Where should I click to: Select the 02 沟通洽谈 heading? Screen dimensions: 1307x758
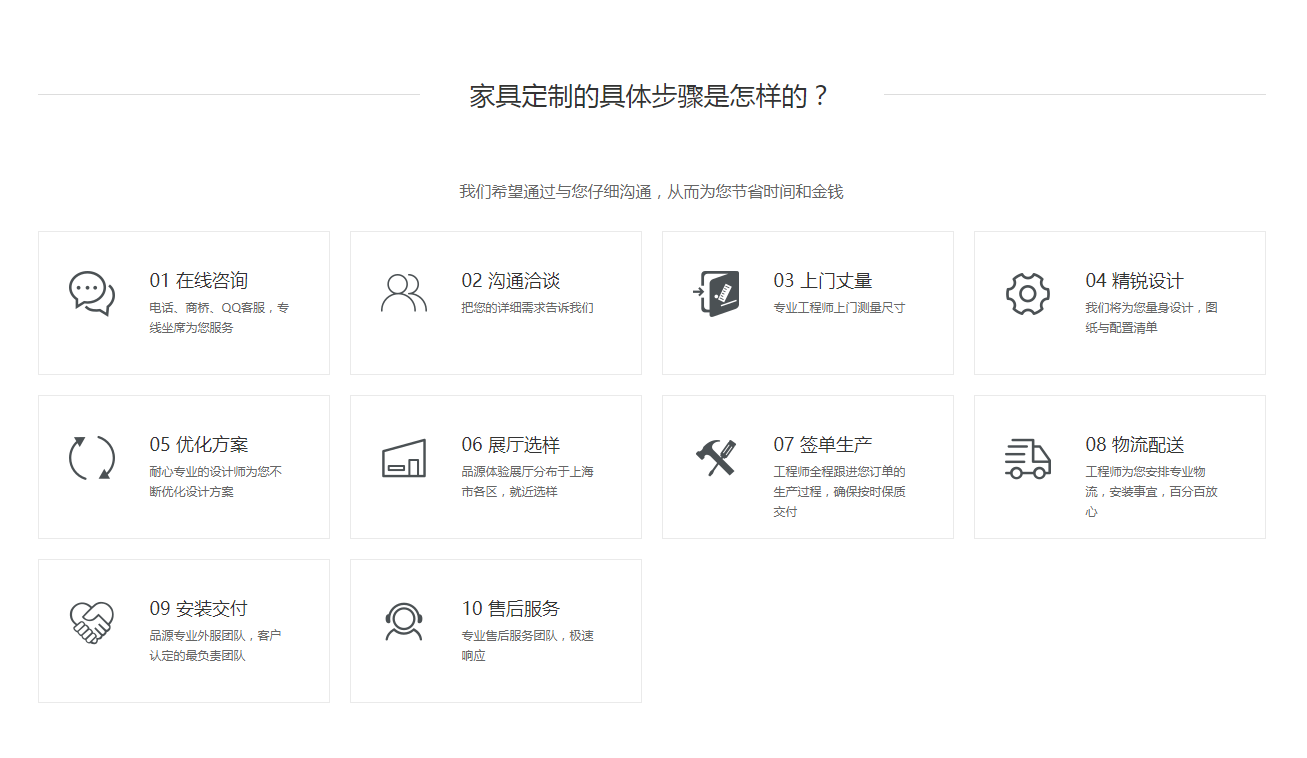(x=511, y=281)
